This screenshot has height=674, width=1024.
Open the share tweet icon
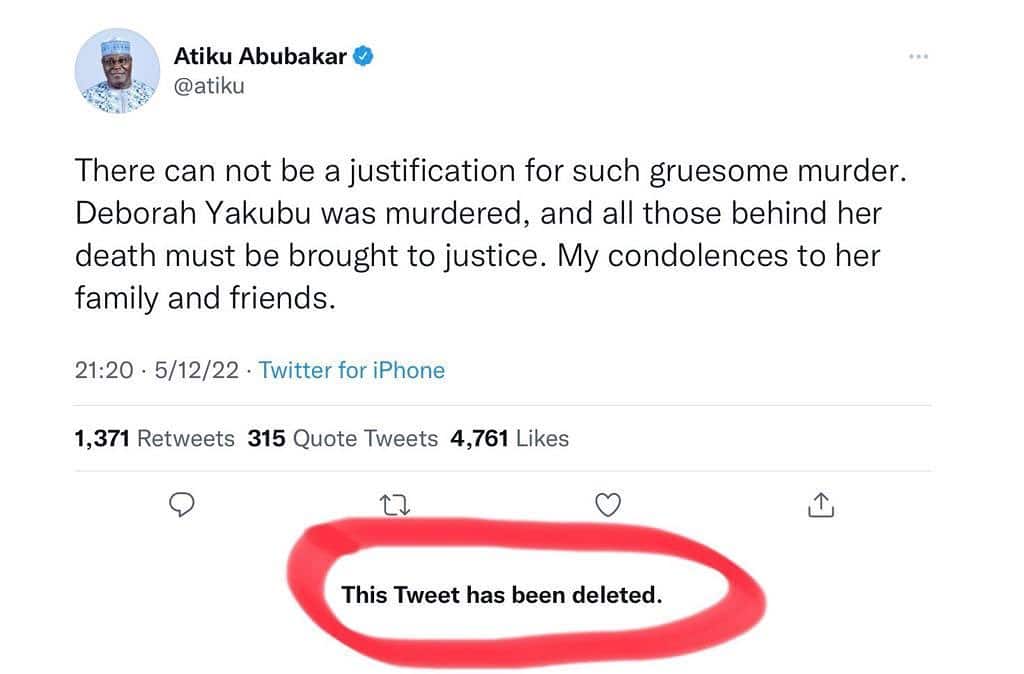pyautogui.click(x=819, y=506)
